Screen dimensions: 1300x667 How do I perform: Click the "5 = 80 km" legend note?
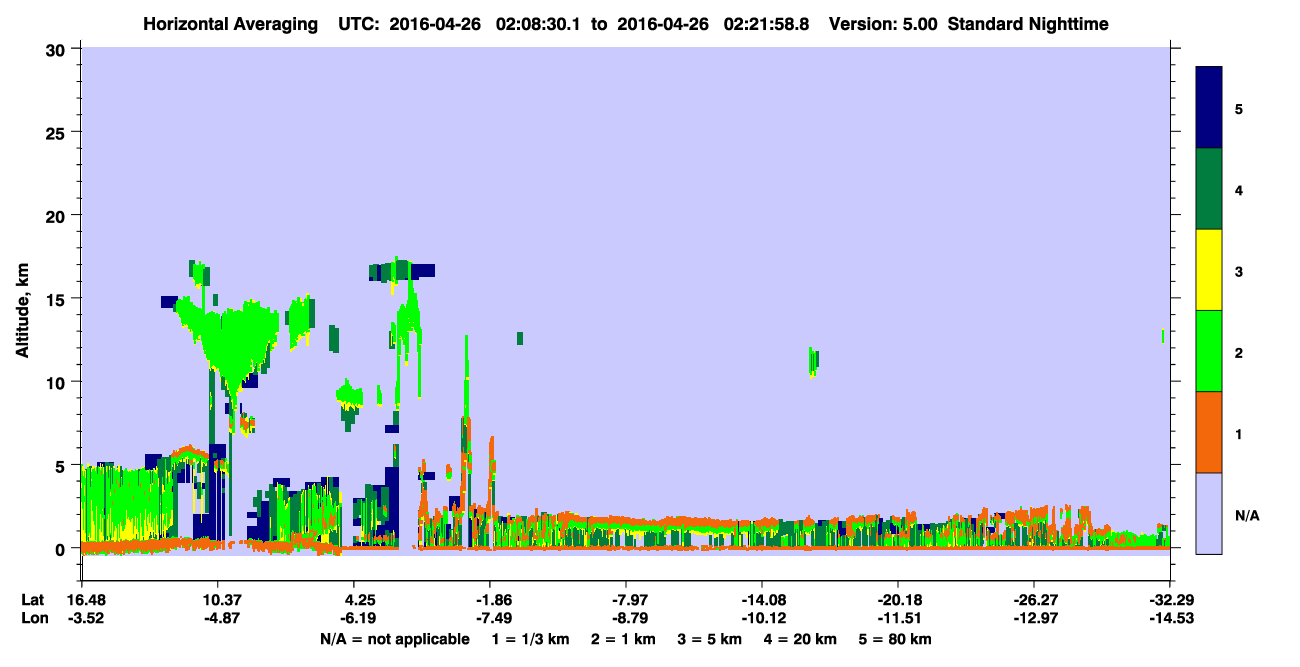click(x=897, y=639)
